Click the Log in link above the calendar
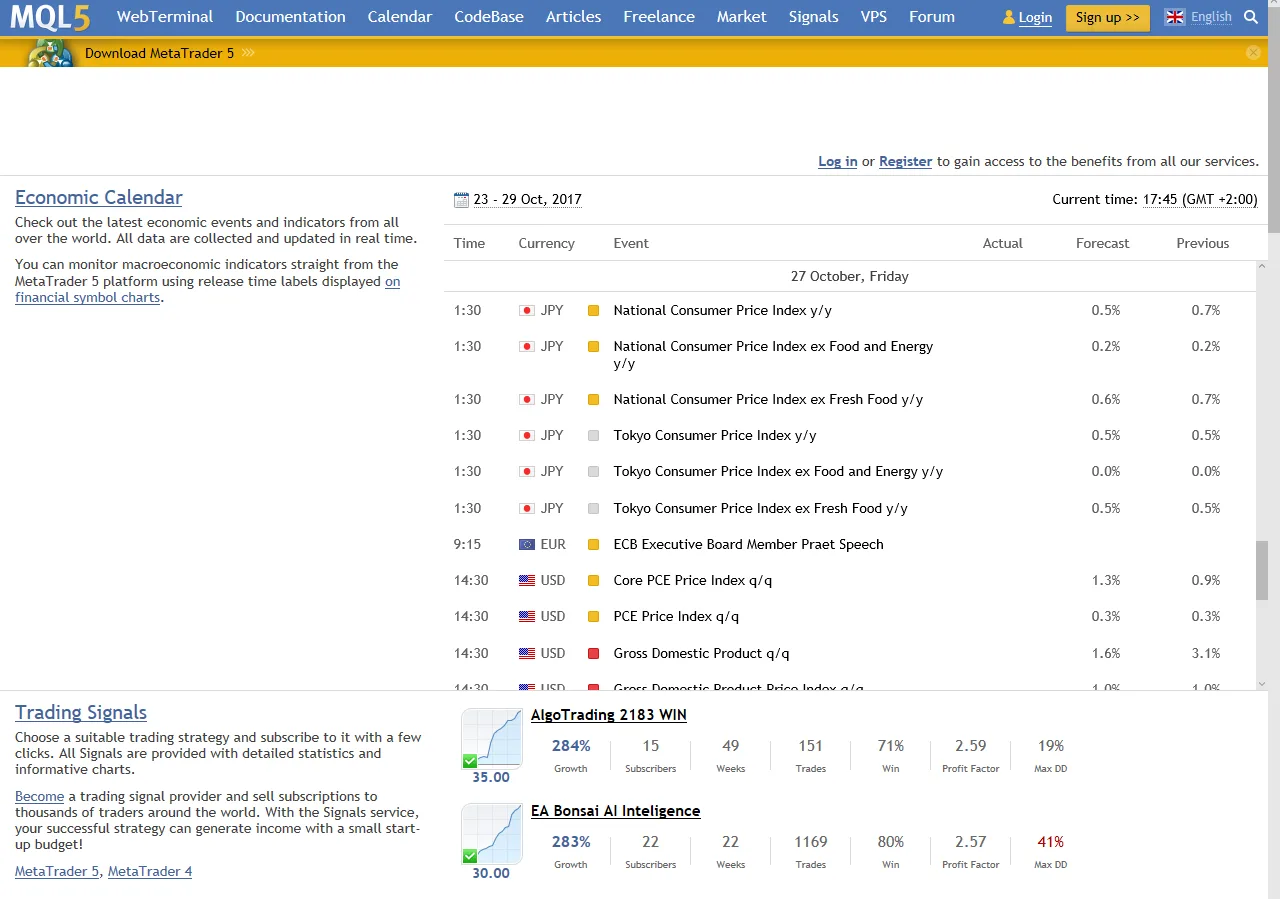The height and width of the screenshot is (899, 1280). 838,161
